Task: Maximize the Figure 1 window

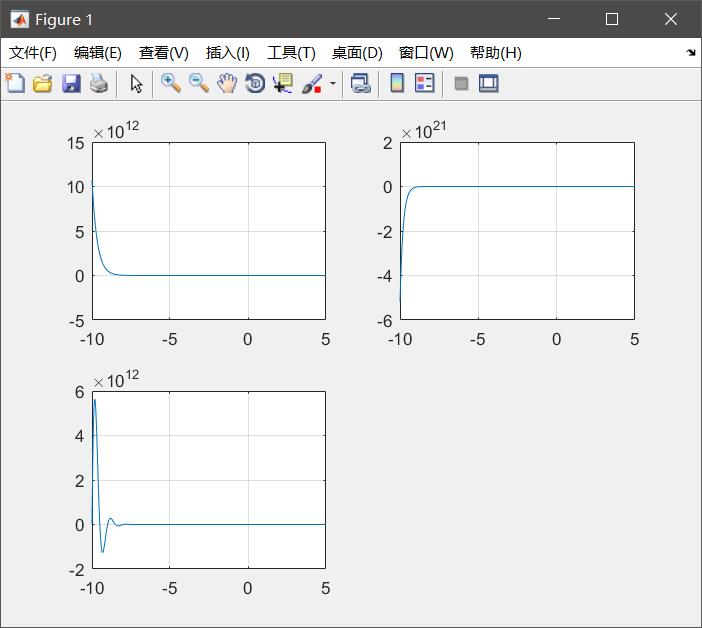Action: [x=612, y=19]
